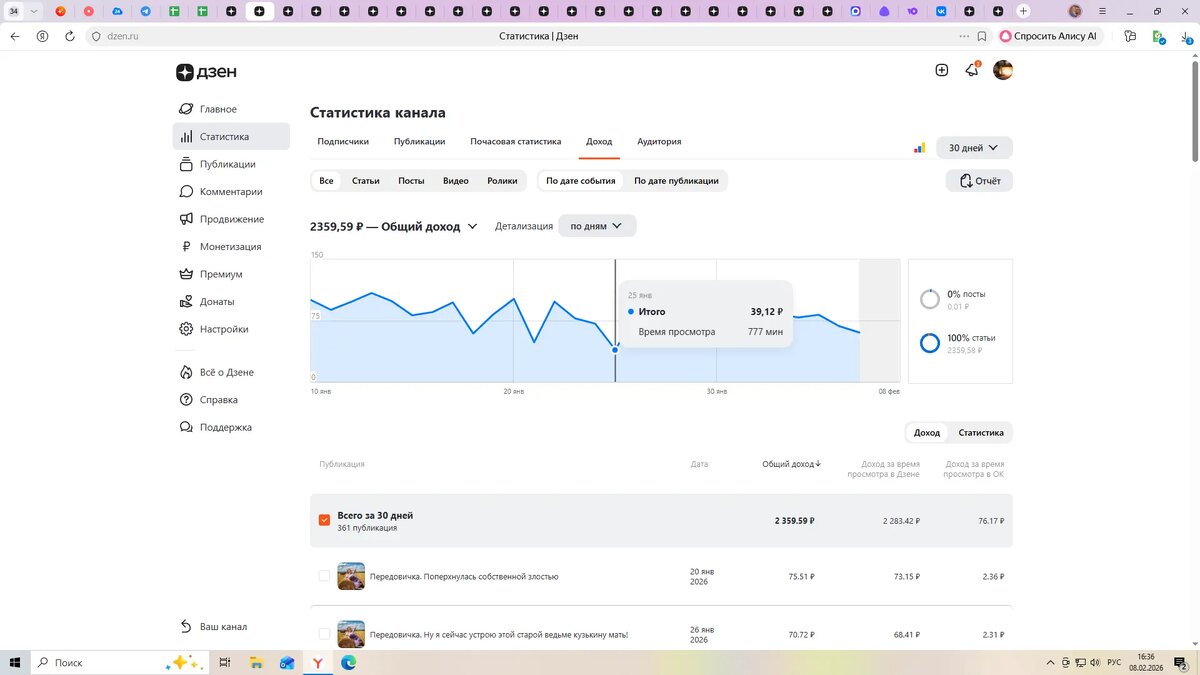The image size is (1200, 675).
Task: Check the кузькину мать publication row
Action: [x=324, y=634]
